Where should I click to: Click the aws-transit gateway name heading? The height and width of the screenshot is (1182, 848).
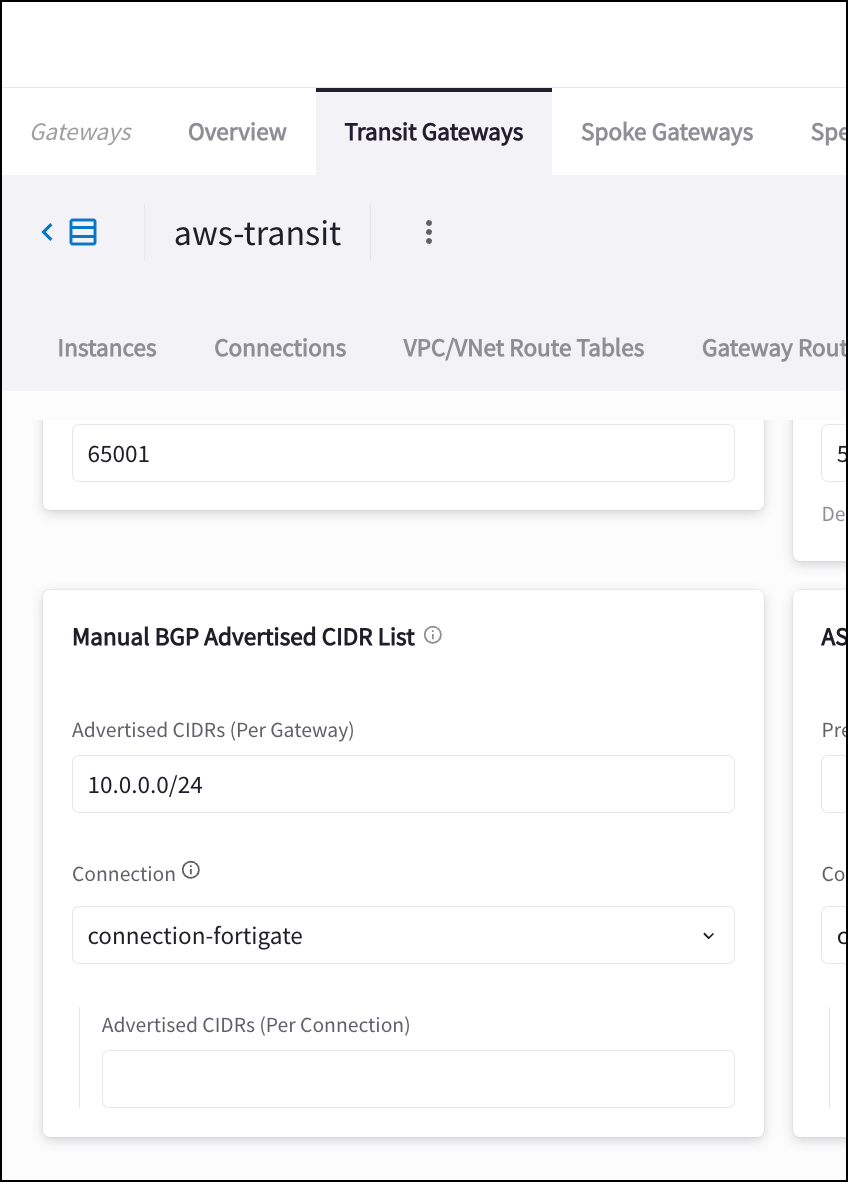tap(258, 233)
